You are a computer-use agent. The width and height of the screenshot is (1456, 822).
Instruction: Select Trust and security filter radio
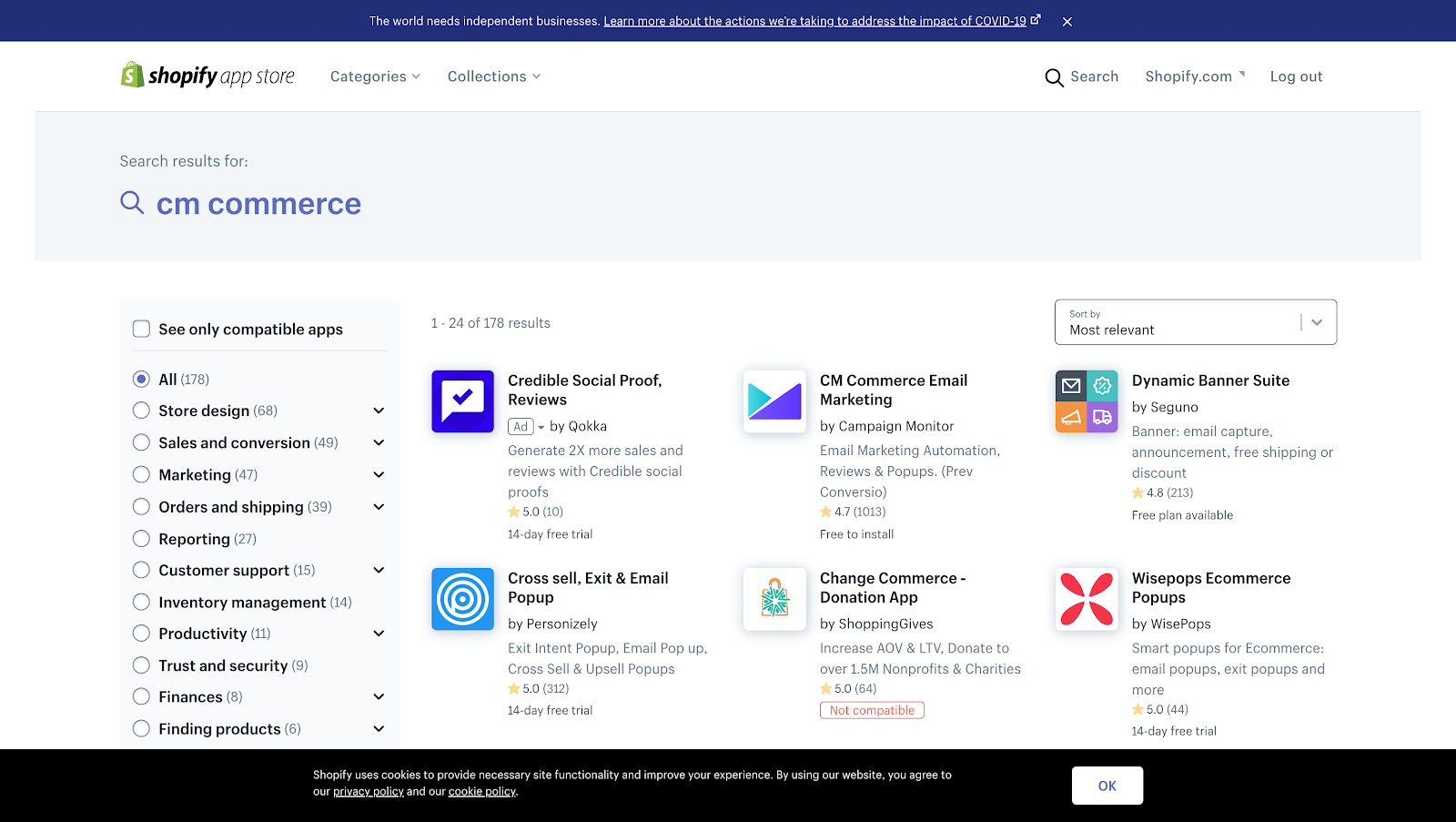point(141,665)
